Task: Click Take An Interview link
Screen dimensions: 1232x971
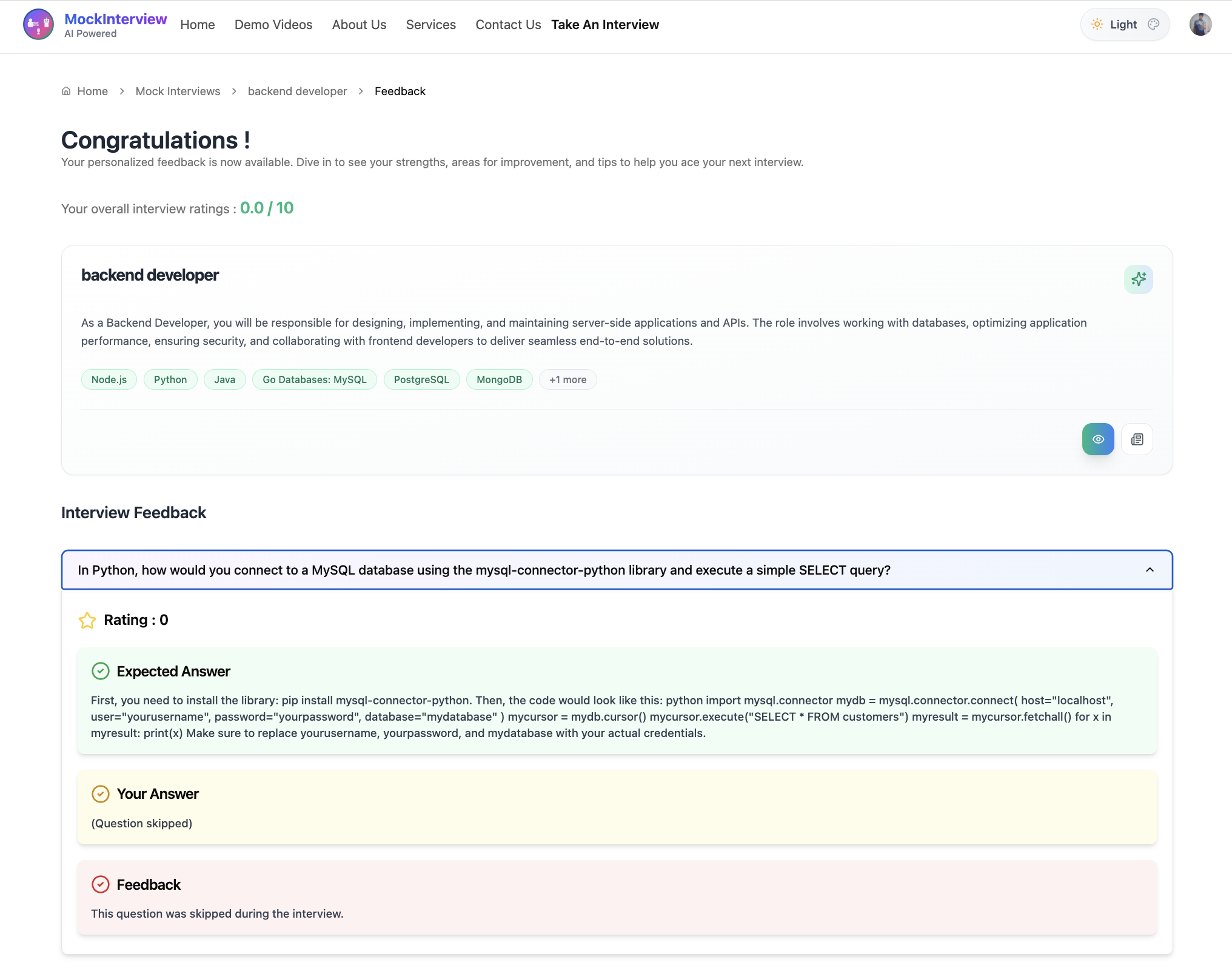Action: click(605, 24)
